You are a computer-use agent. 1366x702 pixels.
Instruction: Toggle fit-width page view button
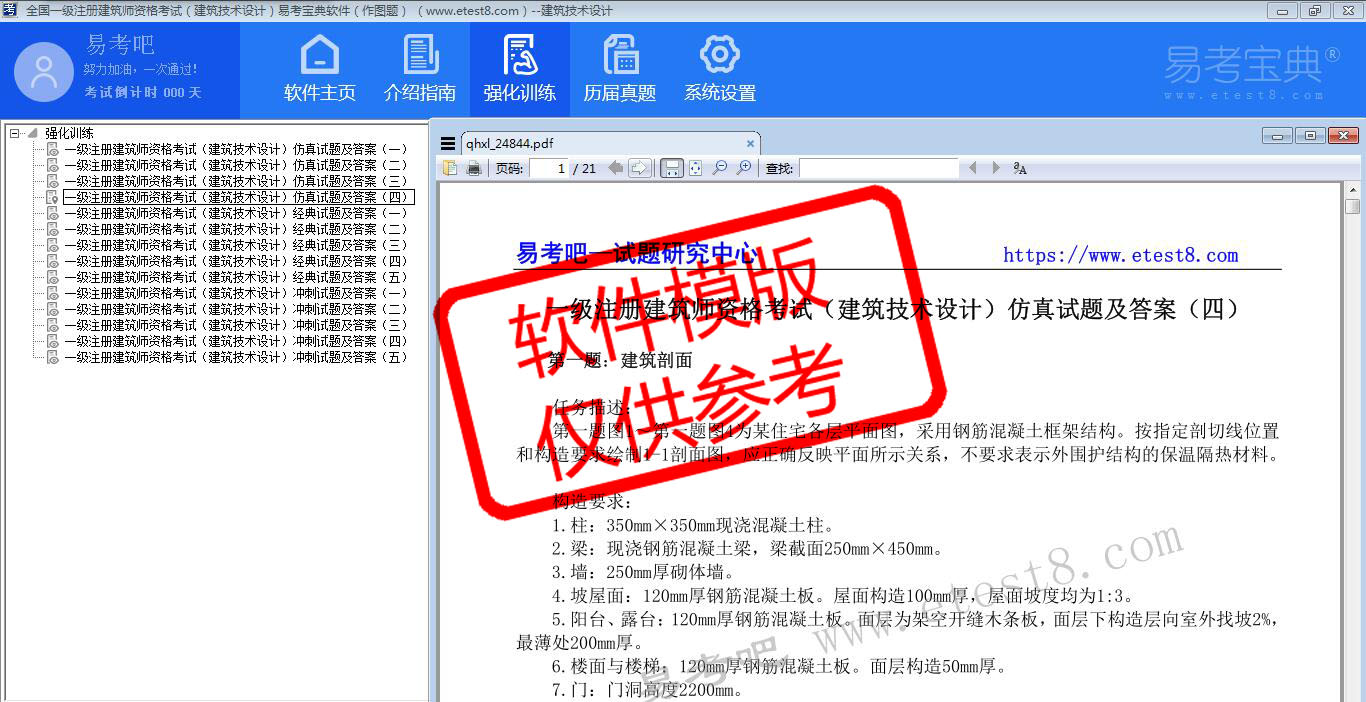[672, 168]
